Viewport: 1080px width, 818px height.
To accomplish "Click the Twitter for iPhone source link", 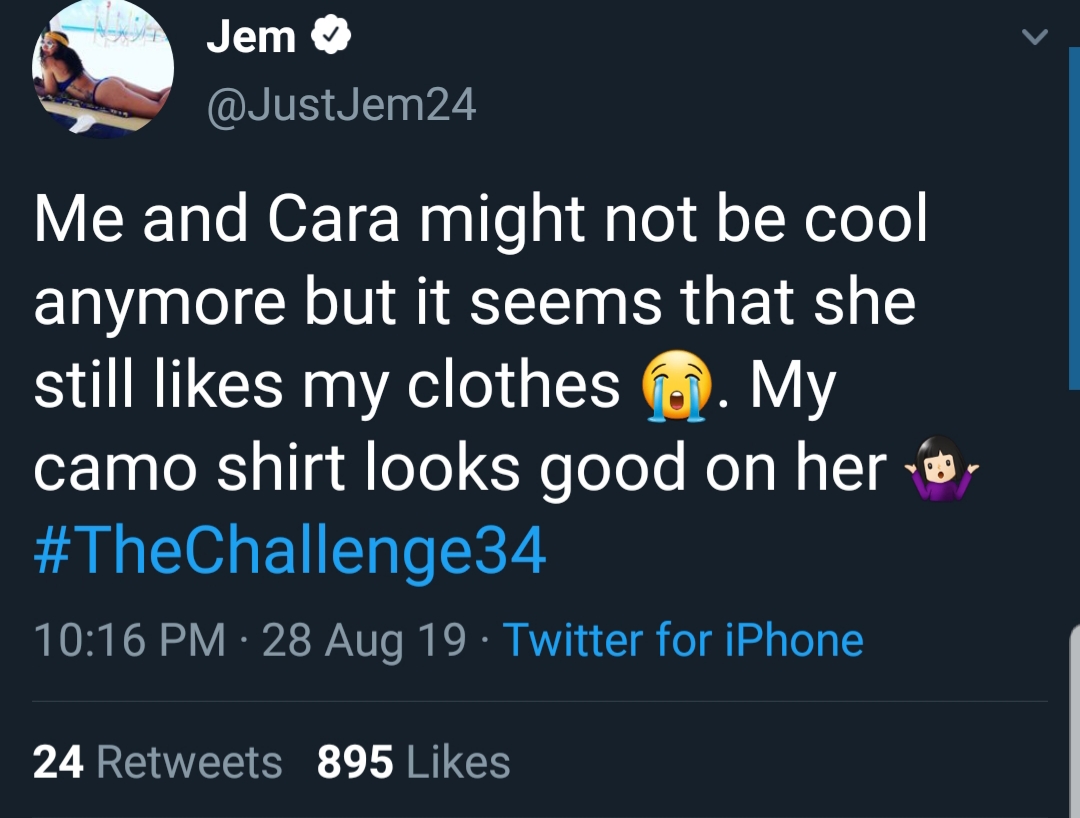I will click(x=683, y=640).
